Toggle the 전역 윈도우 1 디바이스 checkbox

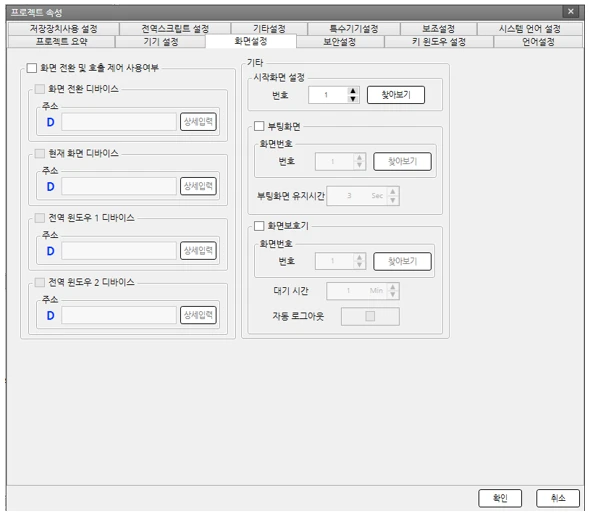tap(39, 218)
